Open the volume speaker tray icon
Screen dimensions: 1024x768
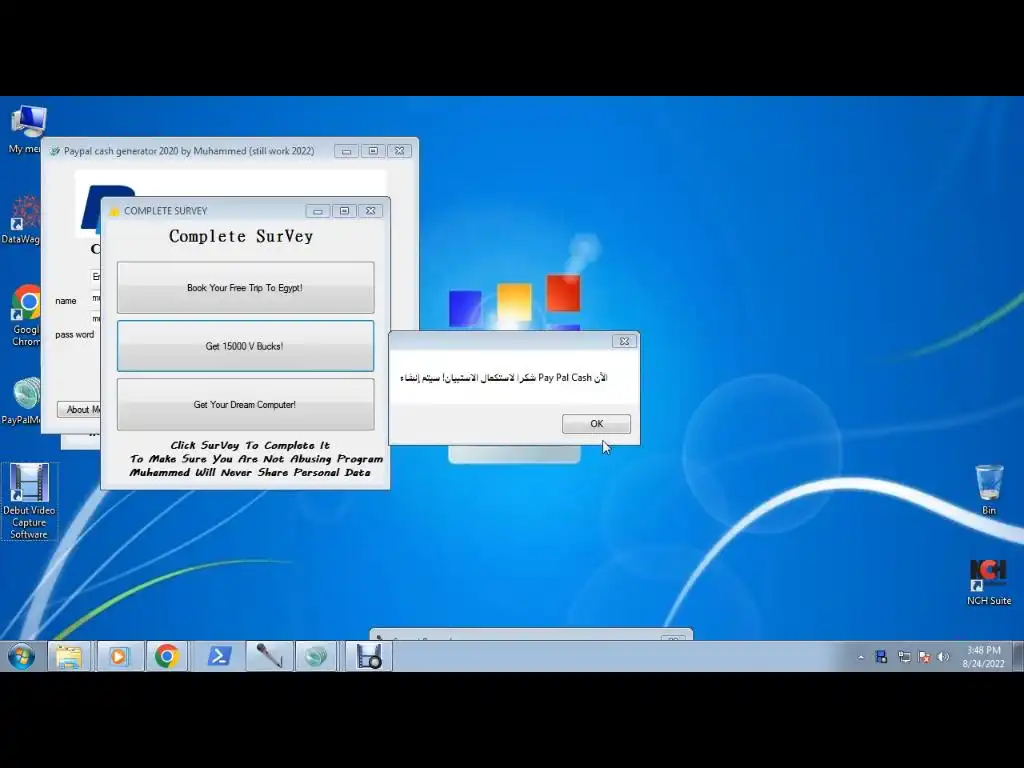[x=944, y=657]
